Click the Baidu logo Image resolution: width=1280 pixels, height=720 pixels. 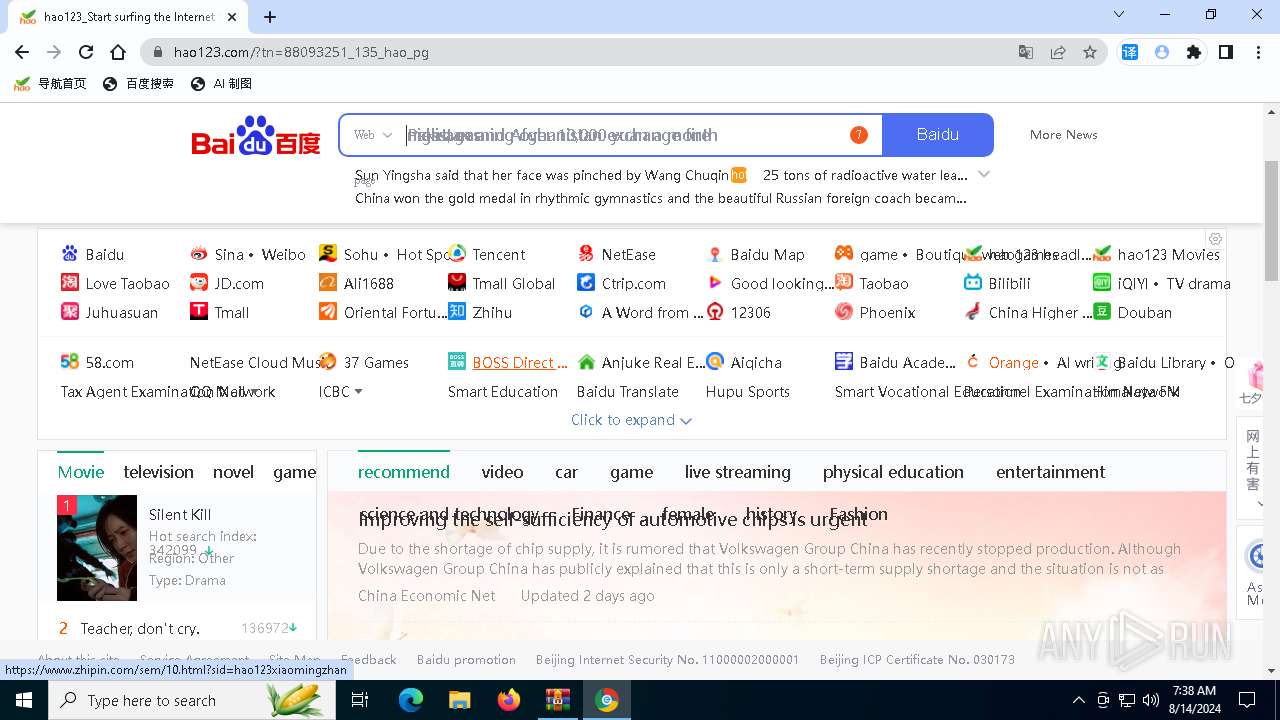click(x=256, y=136)
